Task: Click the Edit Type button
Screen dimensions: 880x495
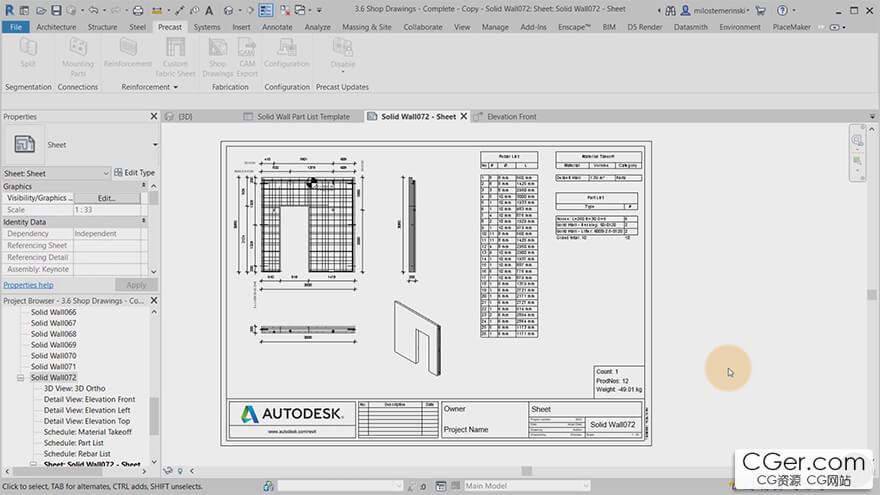Action: [135, 173]
